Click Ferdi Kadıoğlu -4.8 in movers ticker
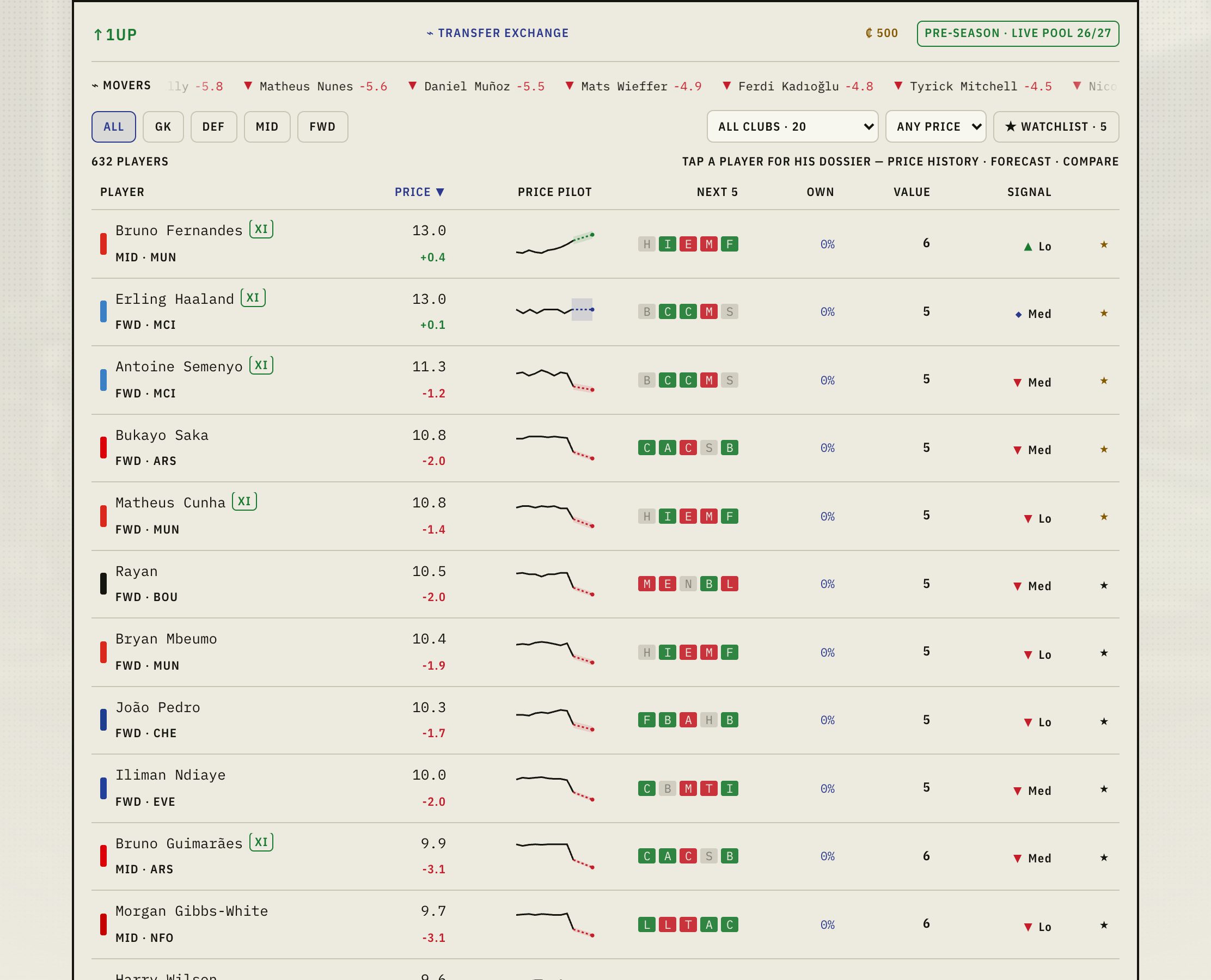The height and width of the screenshot is (980, 1211). click(x=798, y=87)
